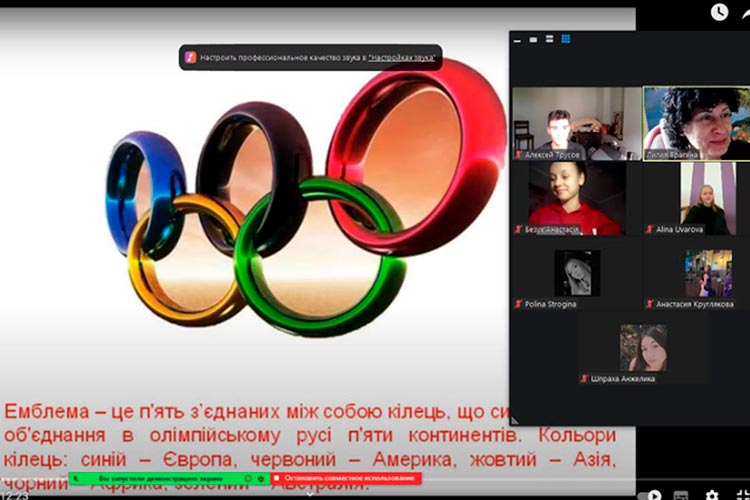Click the Watch later clock icon
The width and height of the screenshot is (750, 500).
pos(719,12)
